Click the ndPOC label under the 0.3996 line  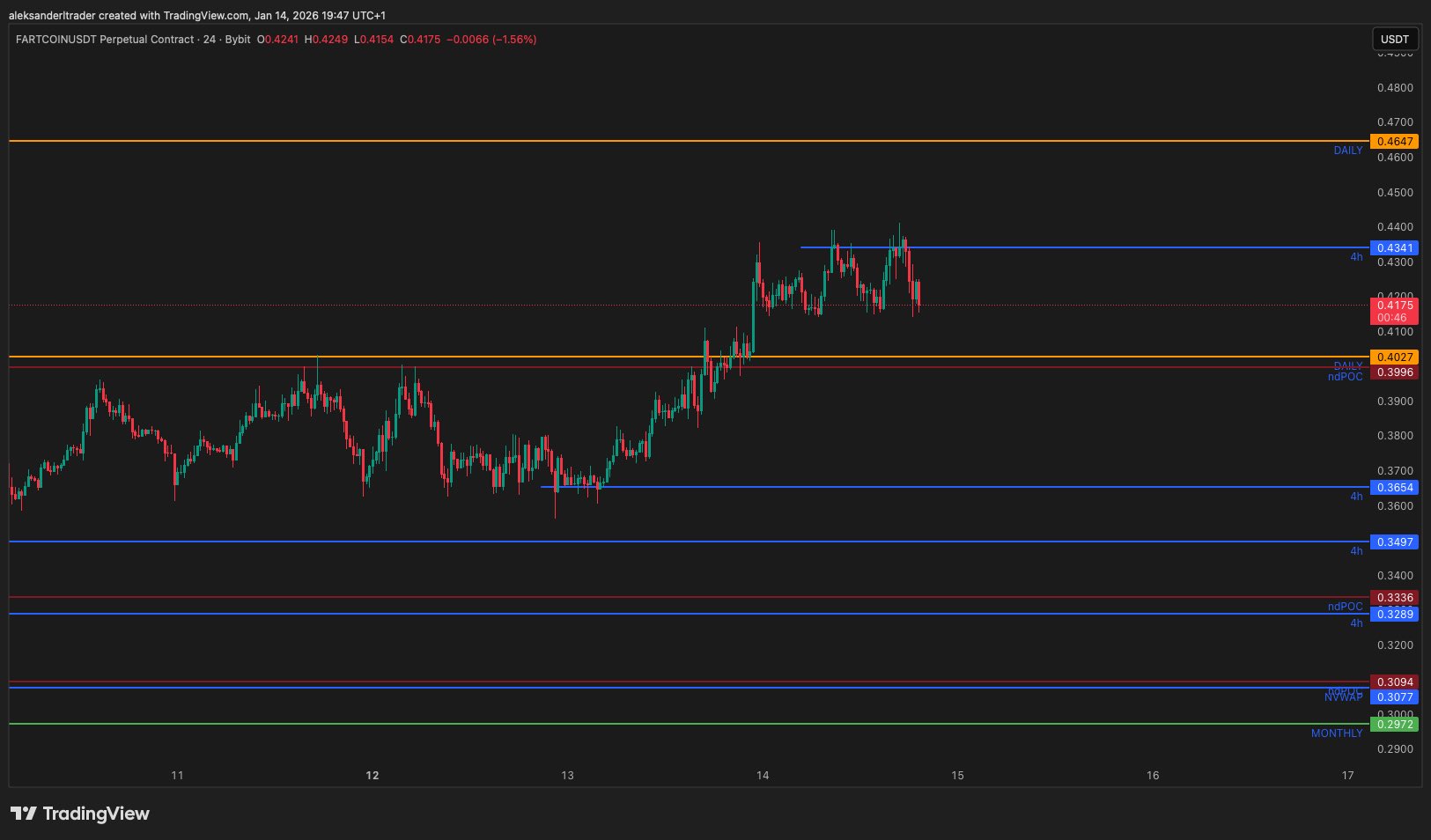(x=1346, y=377)
